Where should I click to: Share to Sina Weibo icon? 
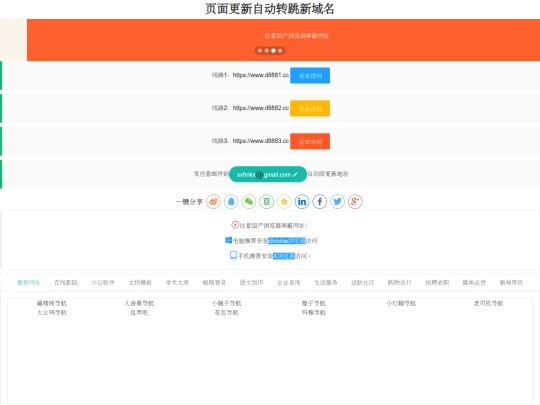(x=214, y=201)
